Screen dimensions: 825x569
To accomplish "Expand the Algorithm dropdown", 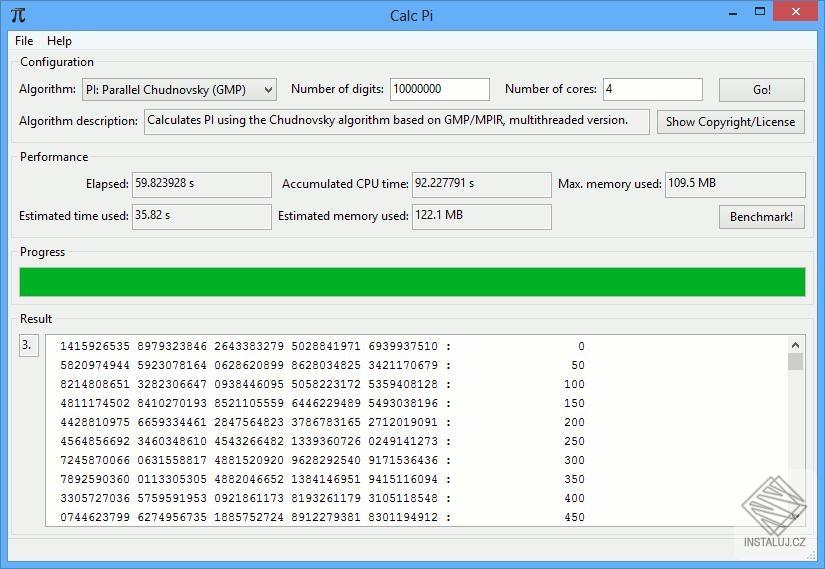I will tap(179, 90).
